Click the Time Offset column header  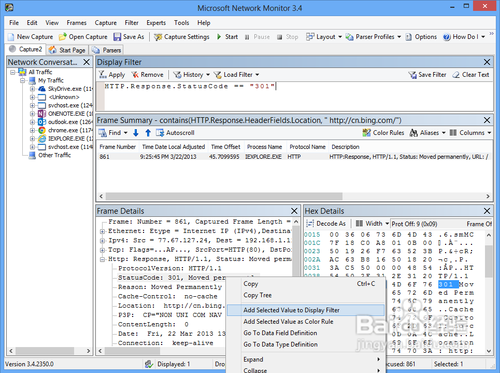226,147
